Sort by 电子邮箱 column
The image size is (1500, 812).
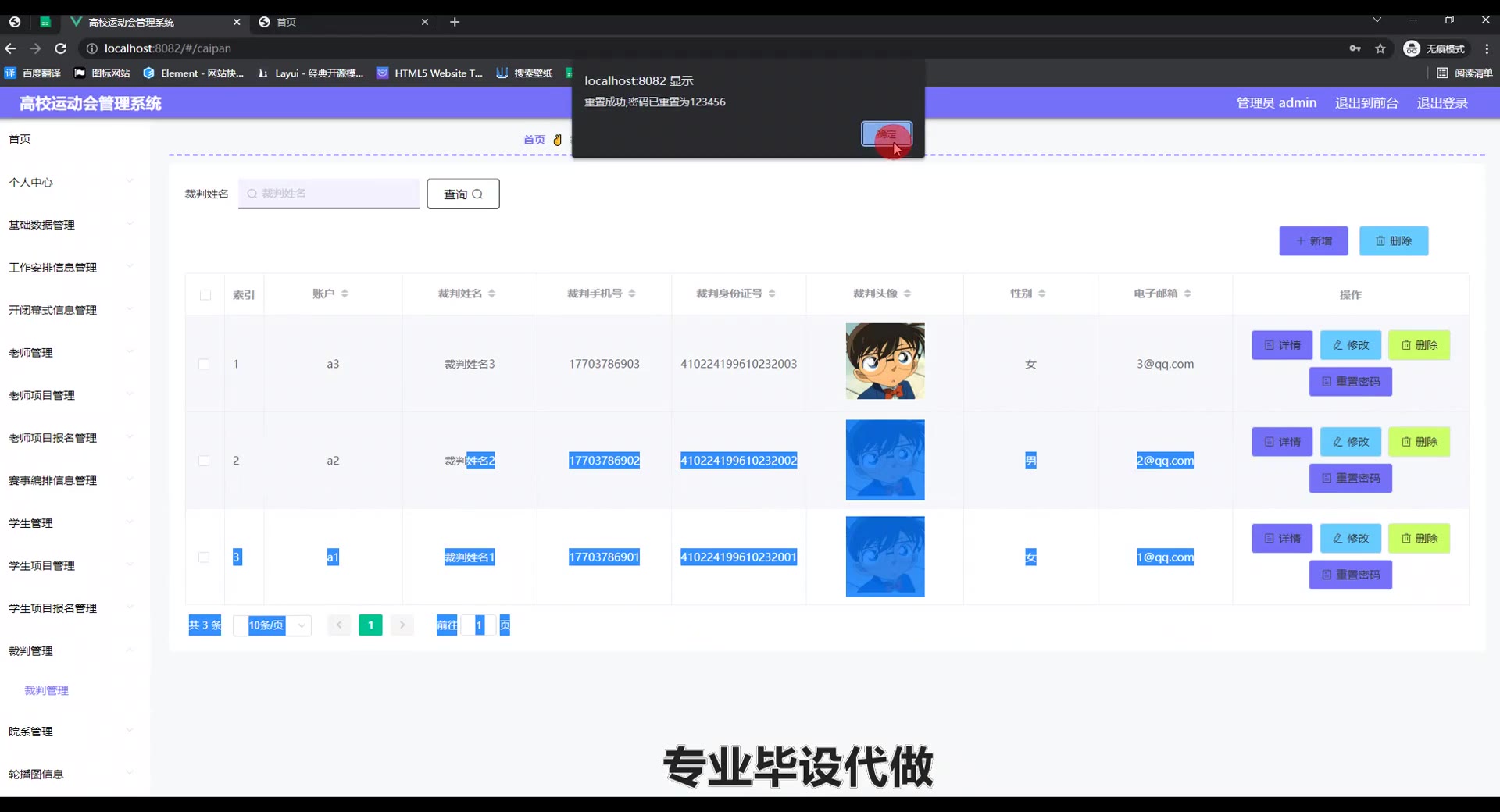[1187, 294]
